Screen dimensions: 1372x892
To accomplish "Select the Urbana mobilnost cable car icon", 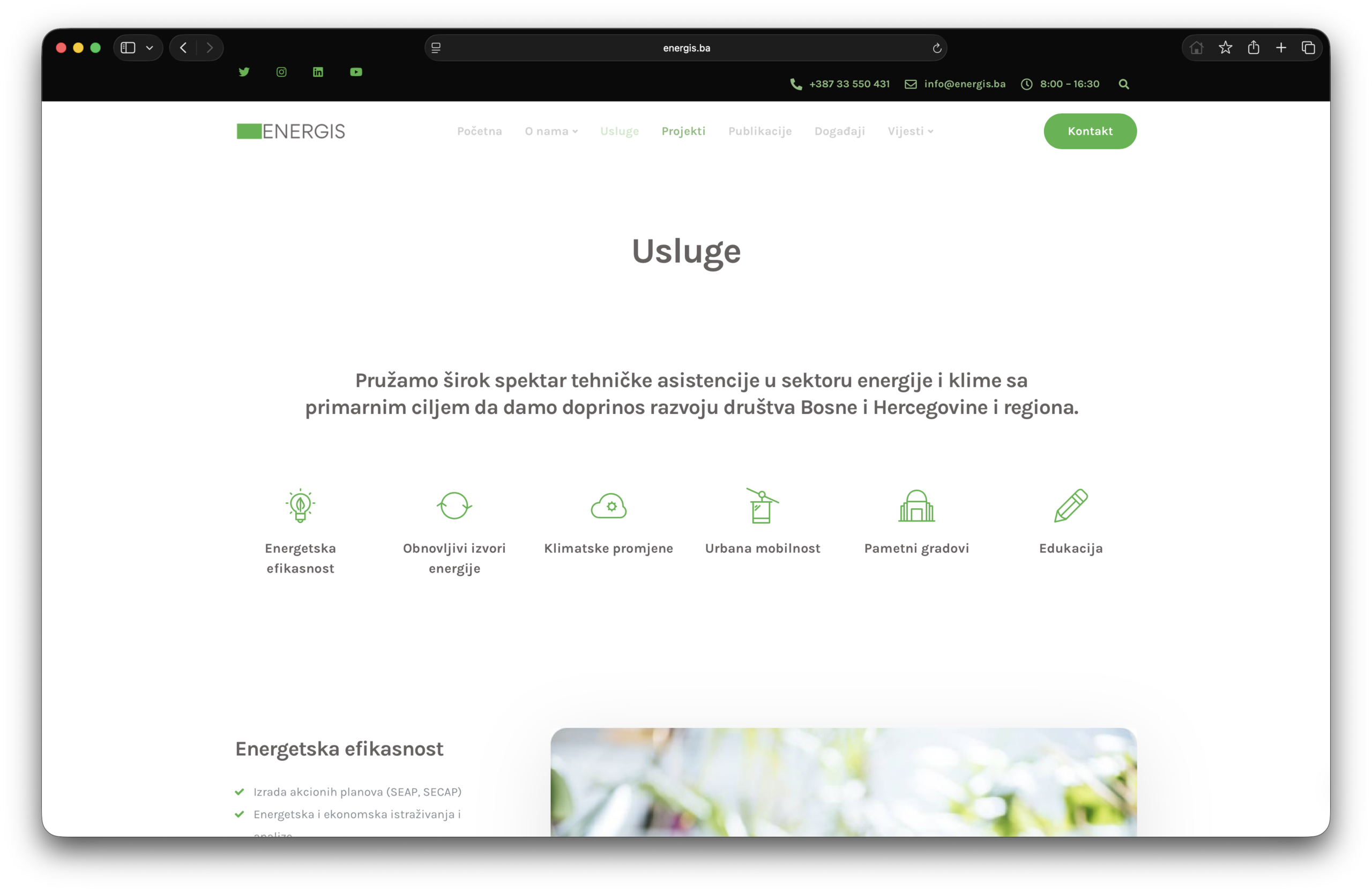I will click(762, 506).
